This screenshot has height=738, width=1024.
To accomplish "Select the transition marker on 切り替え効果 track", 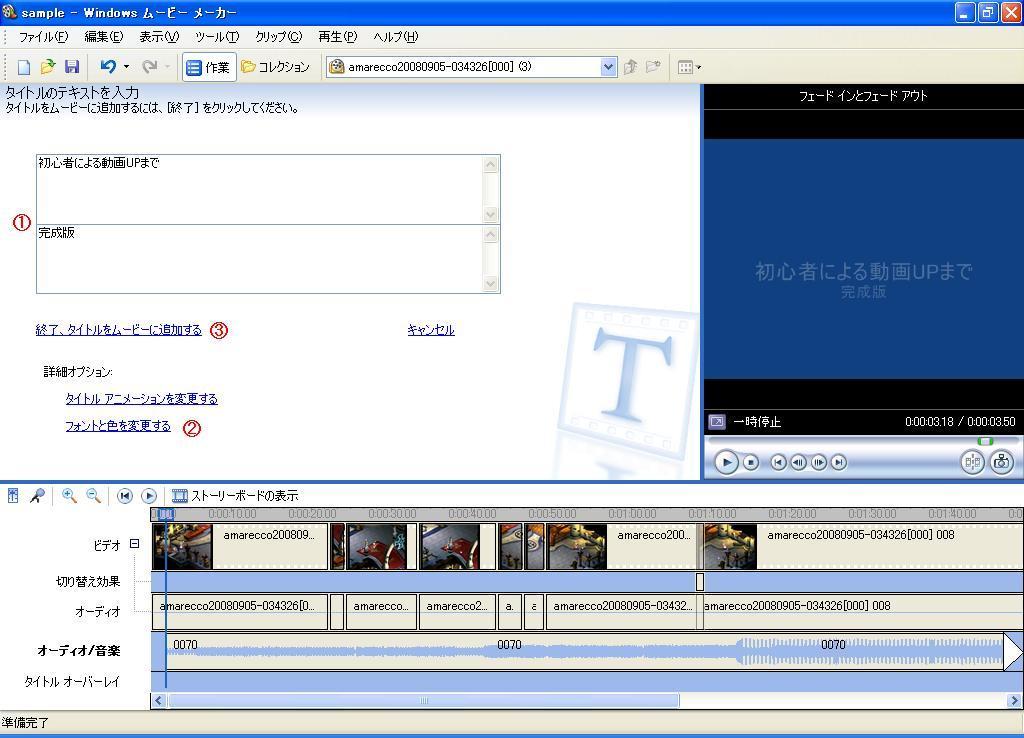I will (x=699, y=581).
